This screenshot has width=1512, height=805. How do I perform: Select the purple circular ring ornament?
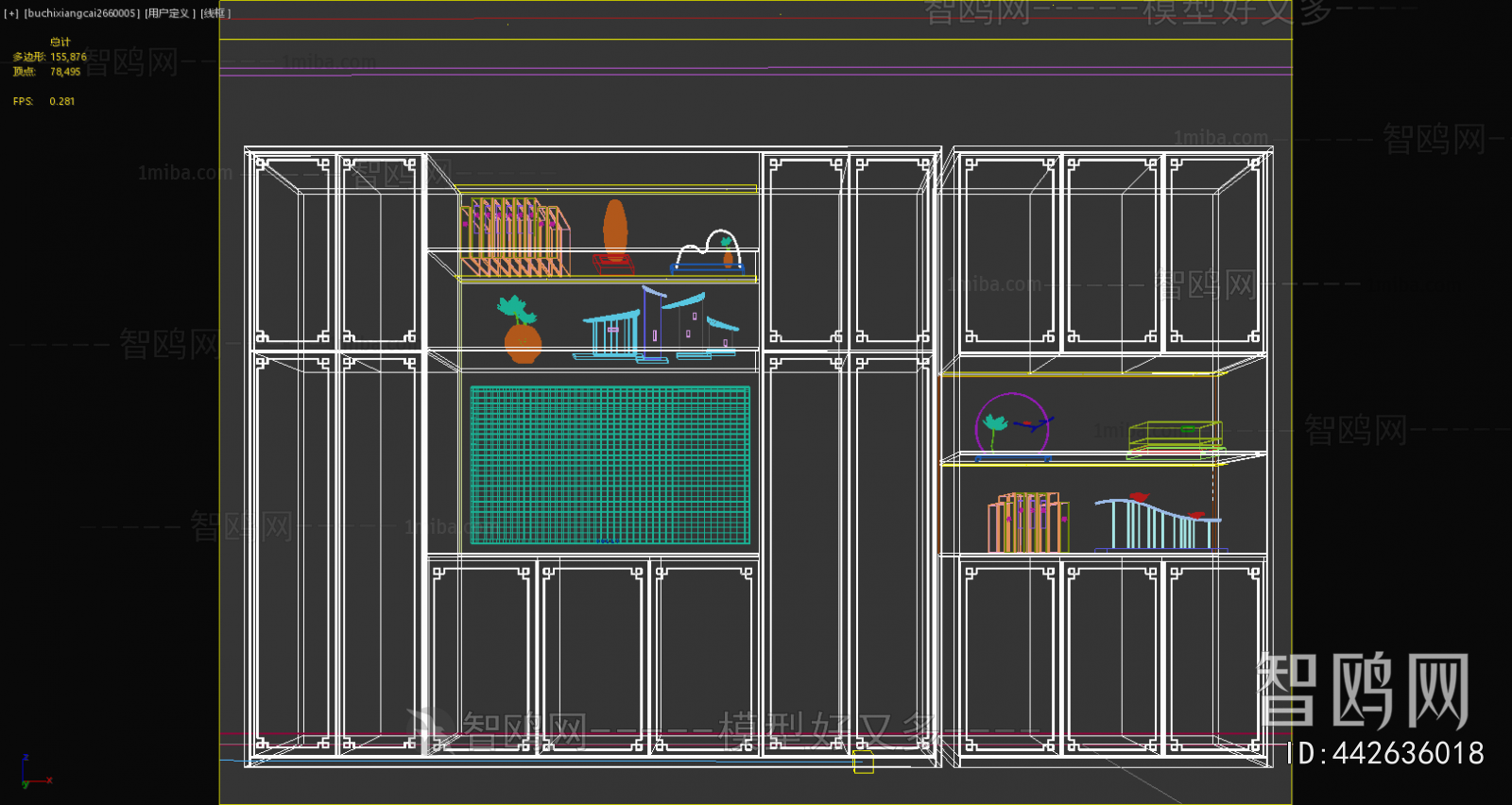click(1012, 425)
